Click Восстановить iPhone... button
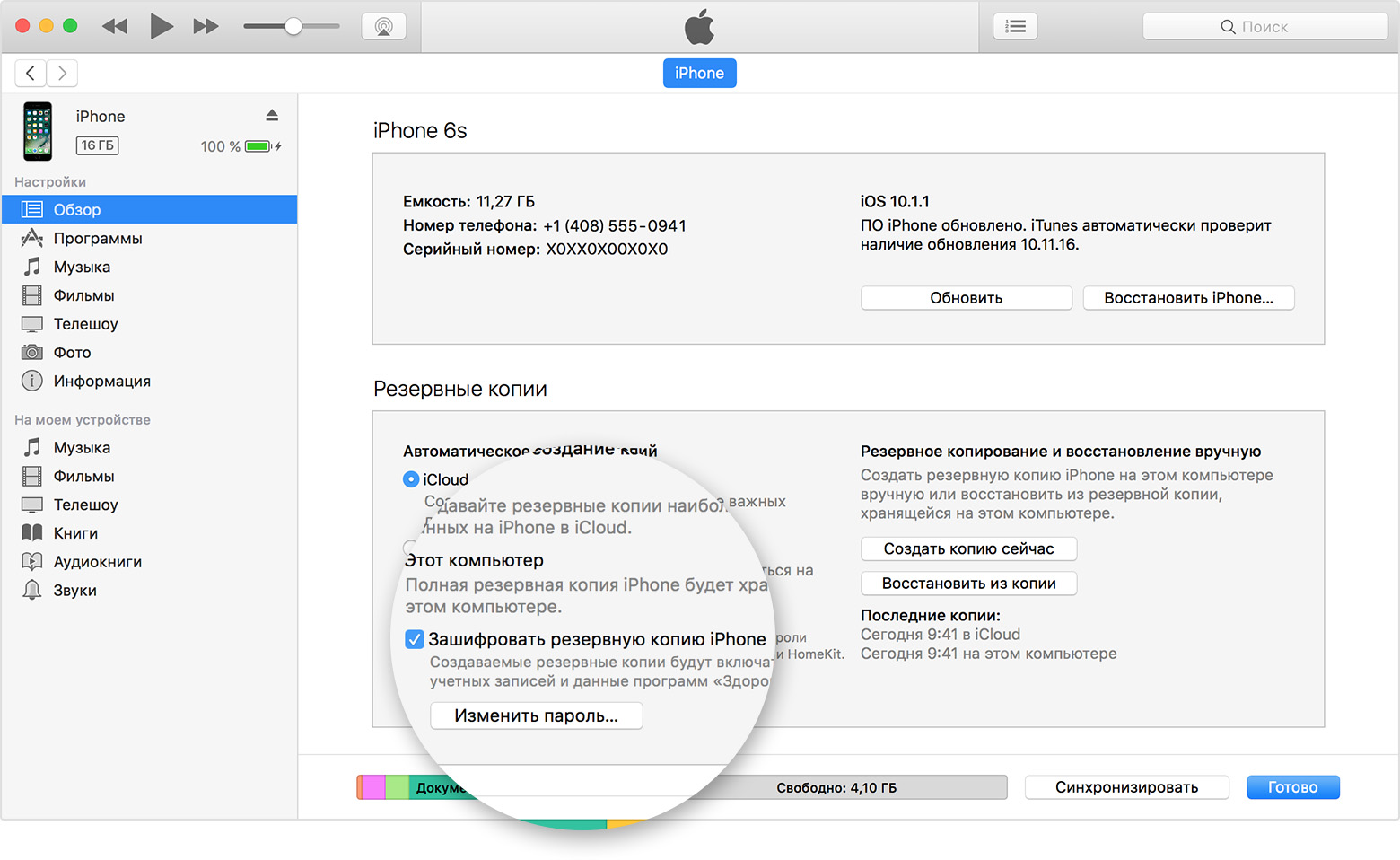 click(x=1189, y=298)
